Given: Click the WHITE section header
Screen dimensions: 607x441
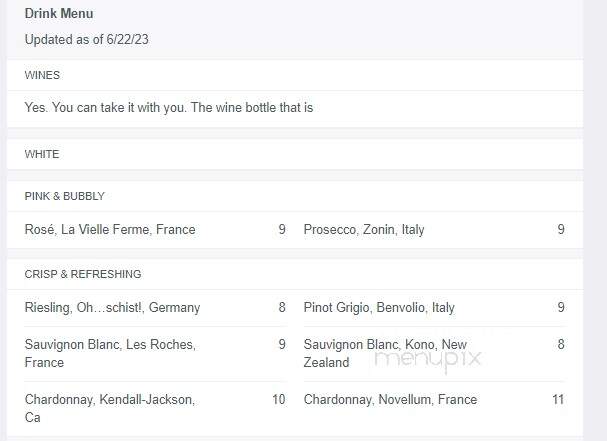Looking at the screenshot, I should tap(42, 154).
